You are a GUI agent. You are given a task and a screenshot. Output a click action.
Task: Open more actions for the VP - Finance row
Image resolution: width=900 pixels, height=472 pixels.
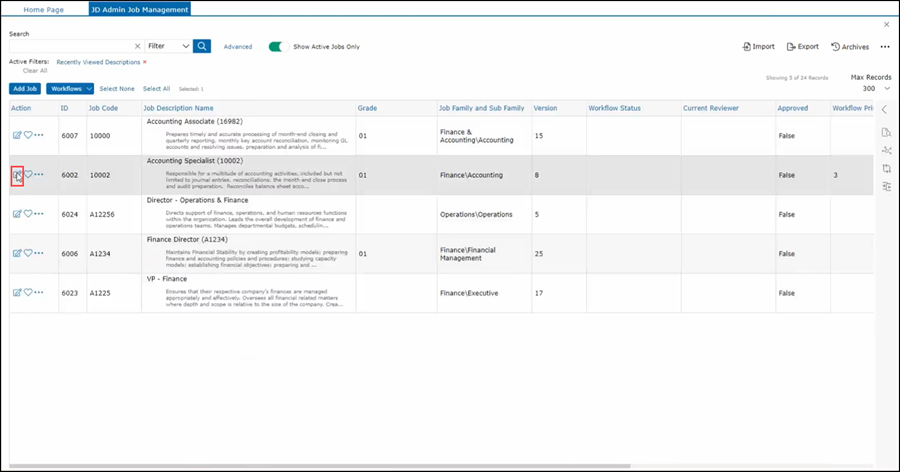point(39,293)
